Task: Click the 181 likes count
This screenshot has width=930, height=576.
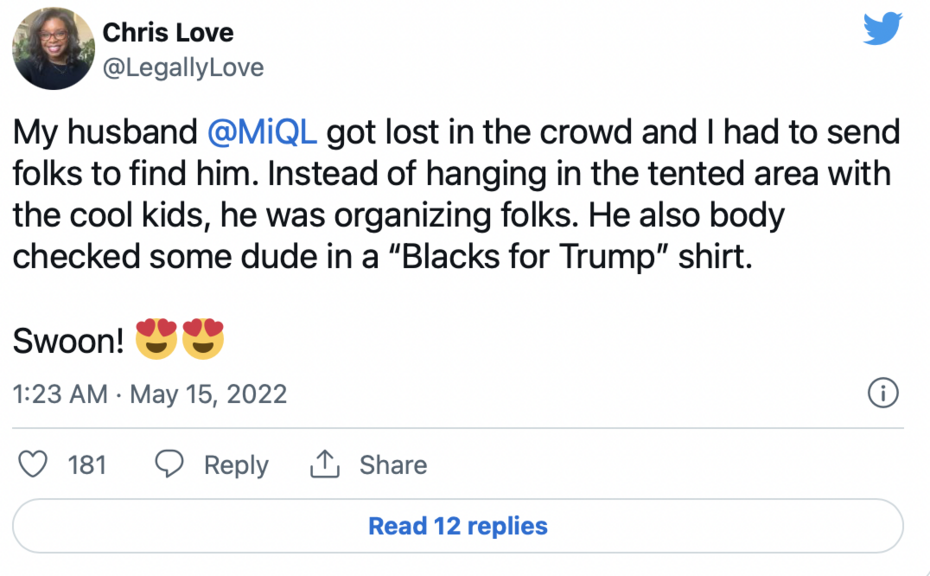Action: tap(87, 464)
